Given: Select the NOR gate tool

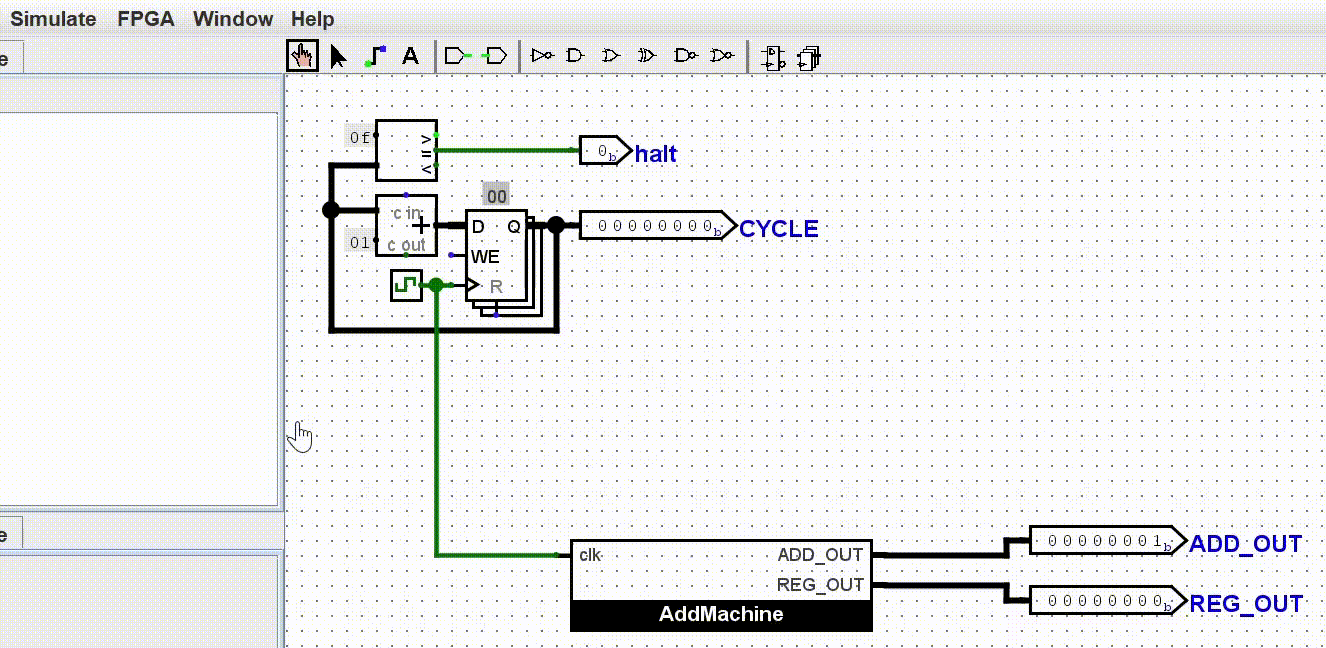Looking at the screenshot, I should point(721,56).
